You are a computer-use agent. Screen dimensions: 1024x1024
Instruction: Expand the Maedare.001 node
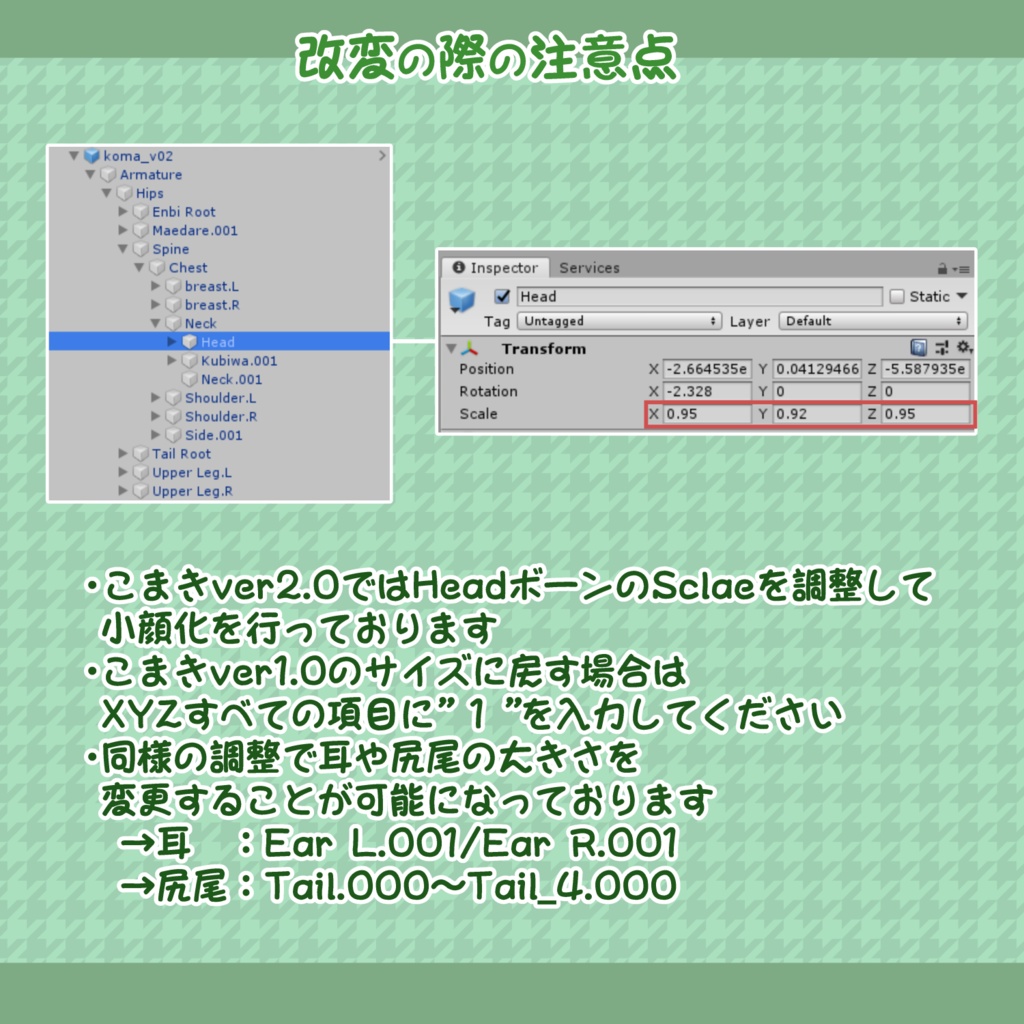pyautogui.click(x=123, y=230)
